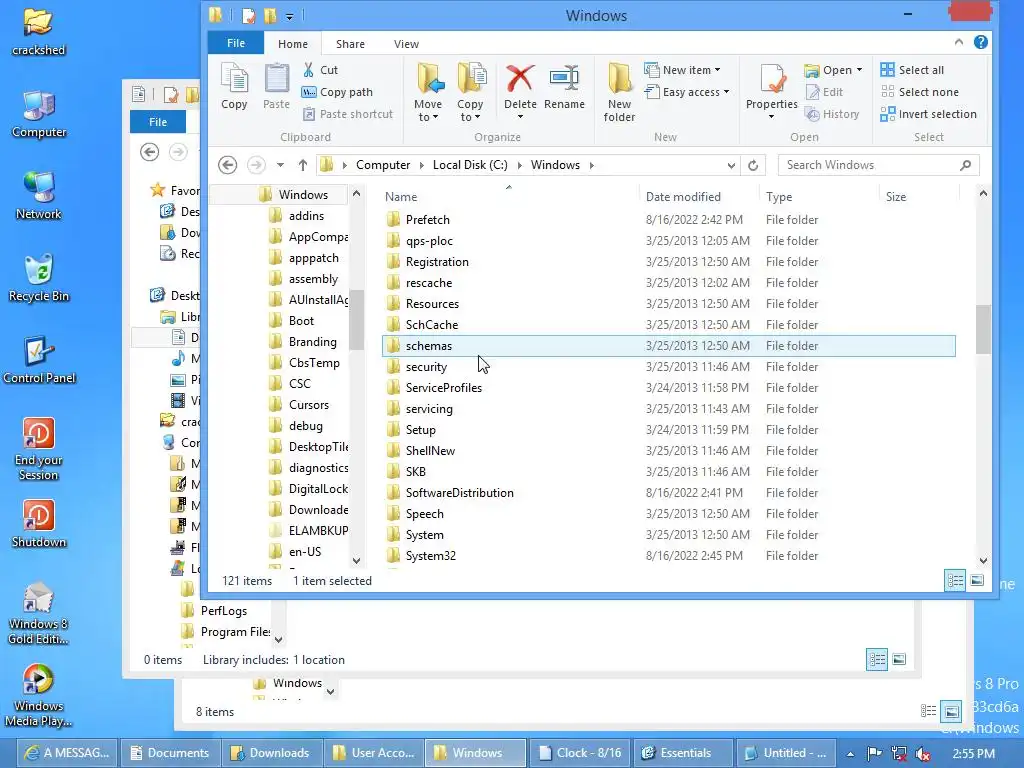Open File tab in background Documents window
Image resolution: width=1024 pixels, height=768 pixels.
[157, 121]
